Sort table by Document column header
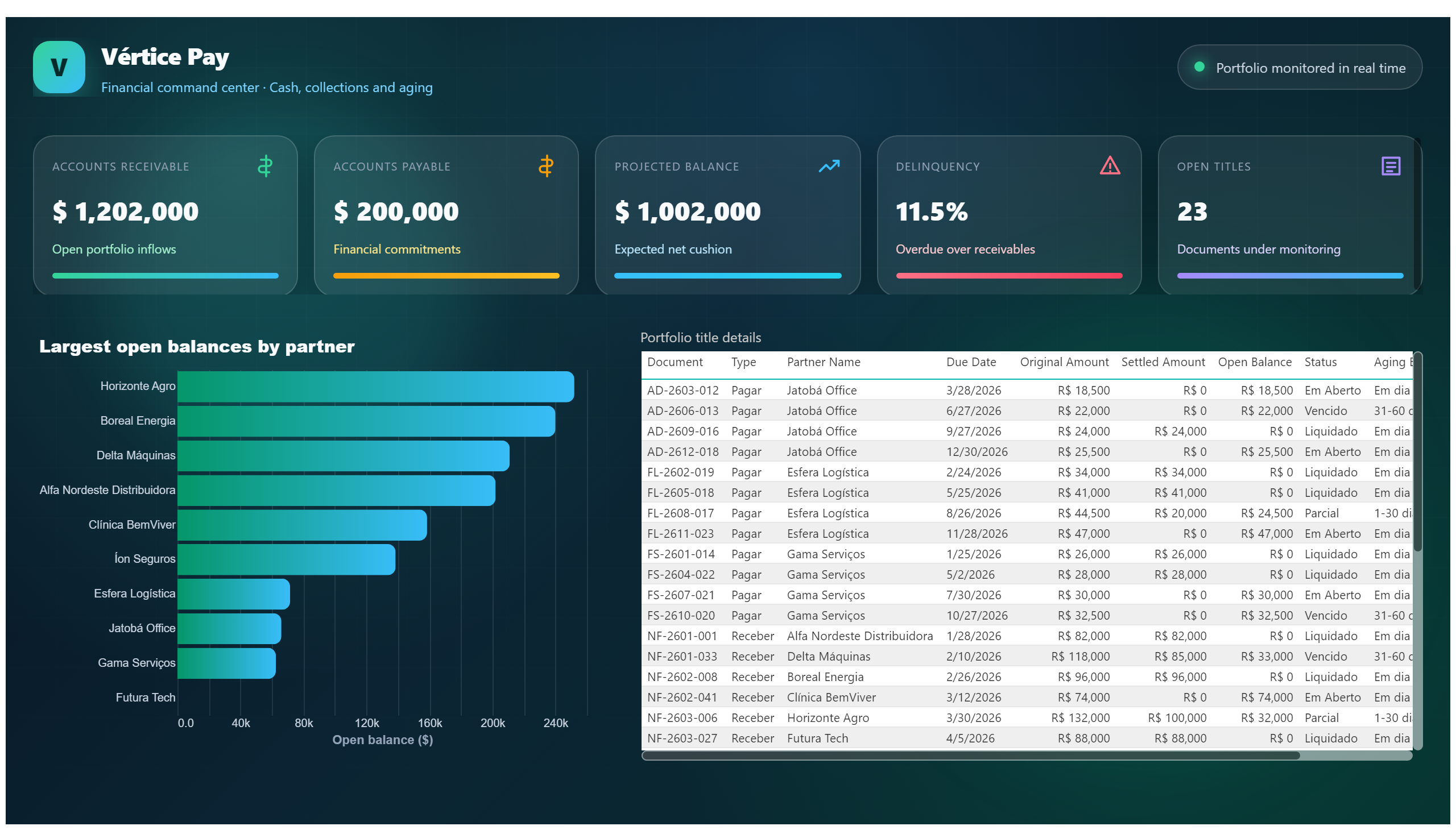Image resolution: width=1456 pixels, height=830 pixels. pos(675,362)
